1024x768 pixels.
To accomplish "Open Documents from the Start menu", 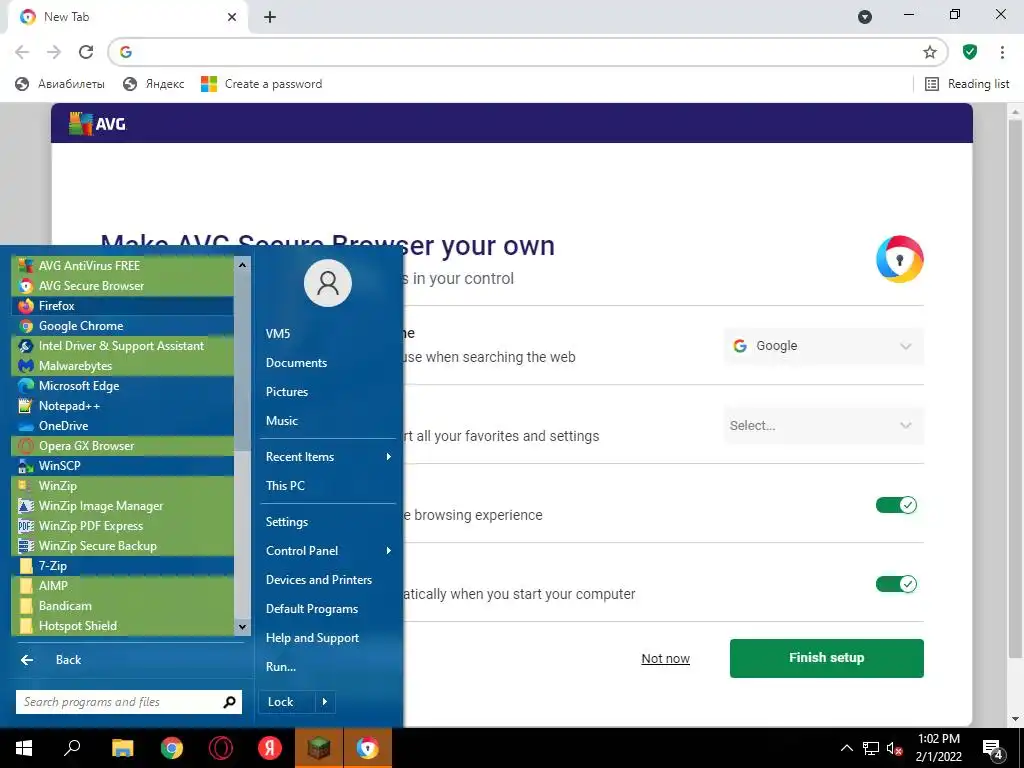I will coord(296,362).
